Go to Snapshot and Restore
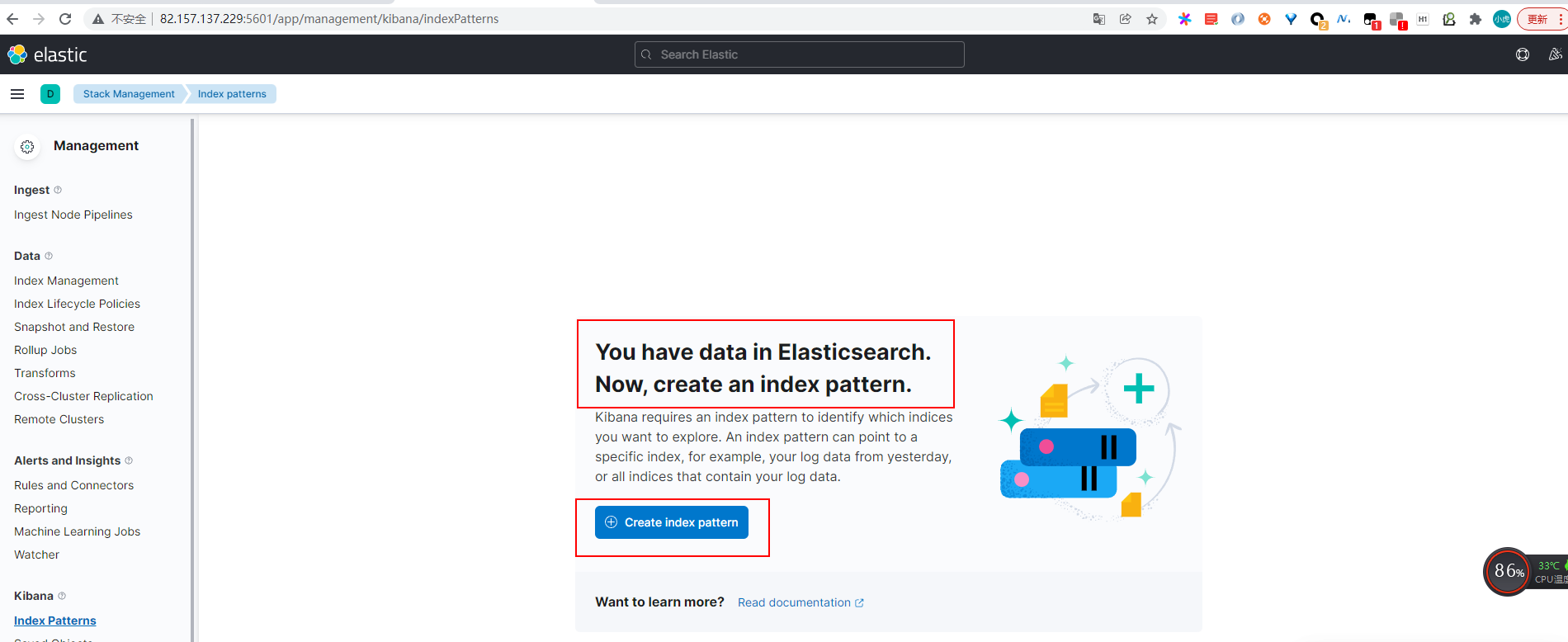Viewport: 1568px width, 642px height. pyautogui.click(x=74, y=327)
